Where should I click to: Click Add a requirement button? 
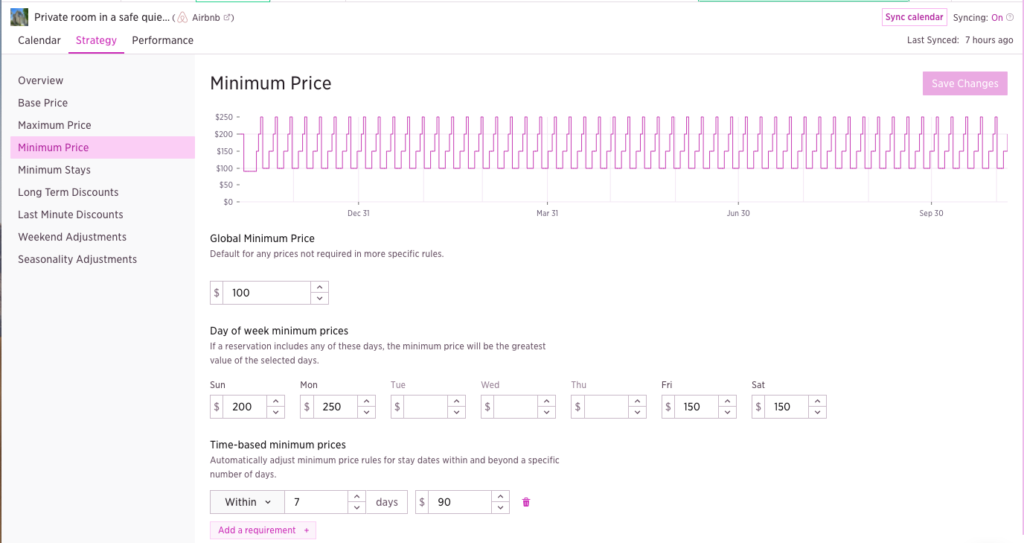pyautogui.click(x=263, y=530)
